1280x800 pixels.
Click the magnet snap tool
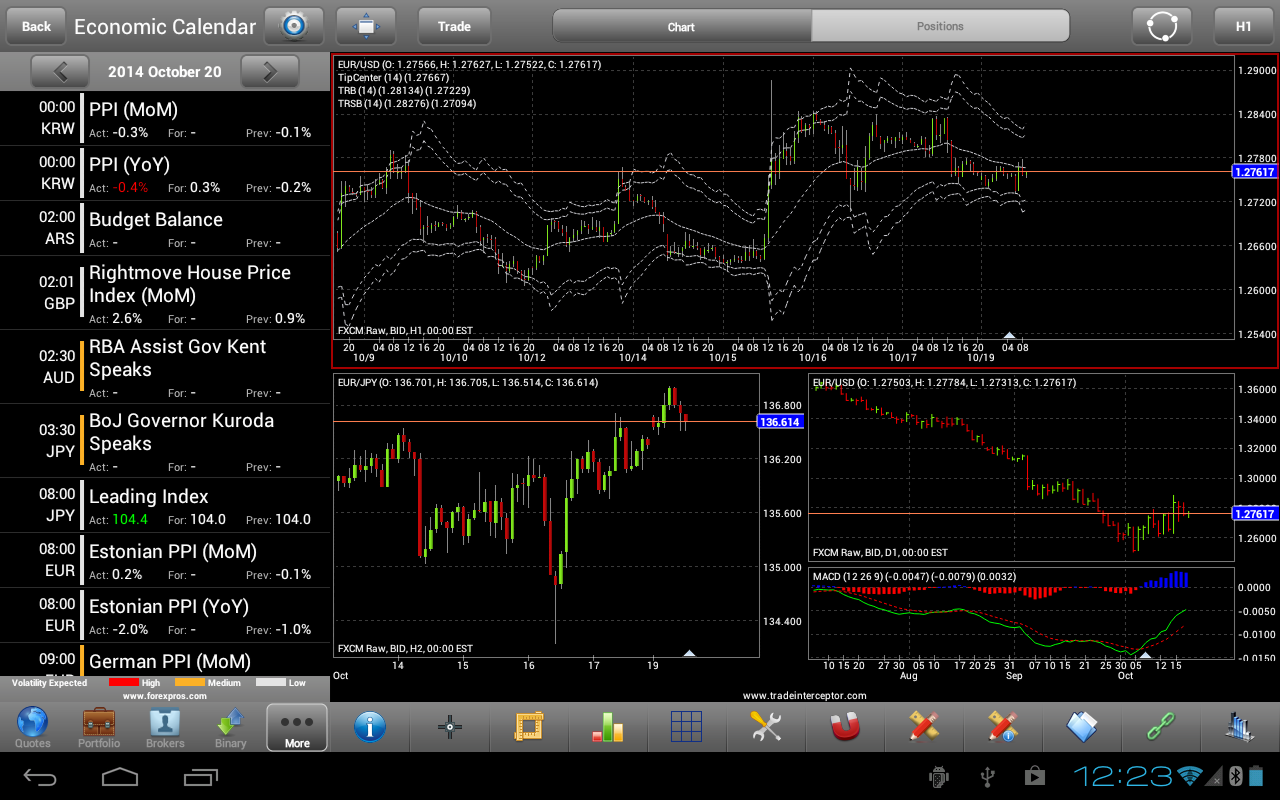(x=845, y=727)
